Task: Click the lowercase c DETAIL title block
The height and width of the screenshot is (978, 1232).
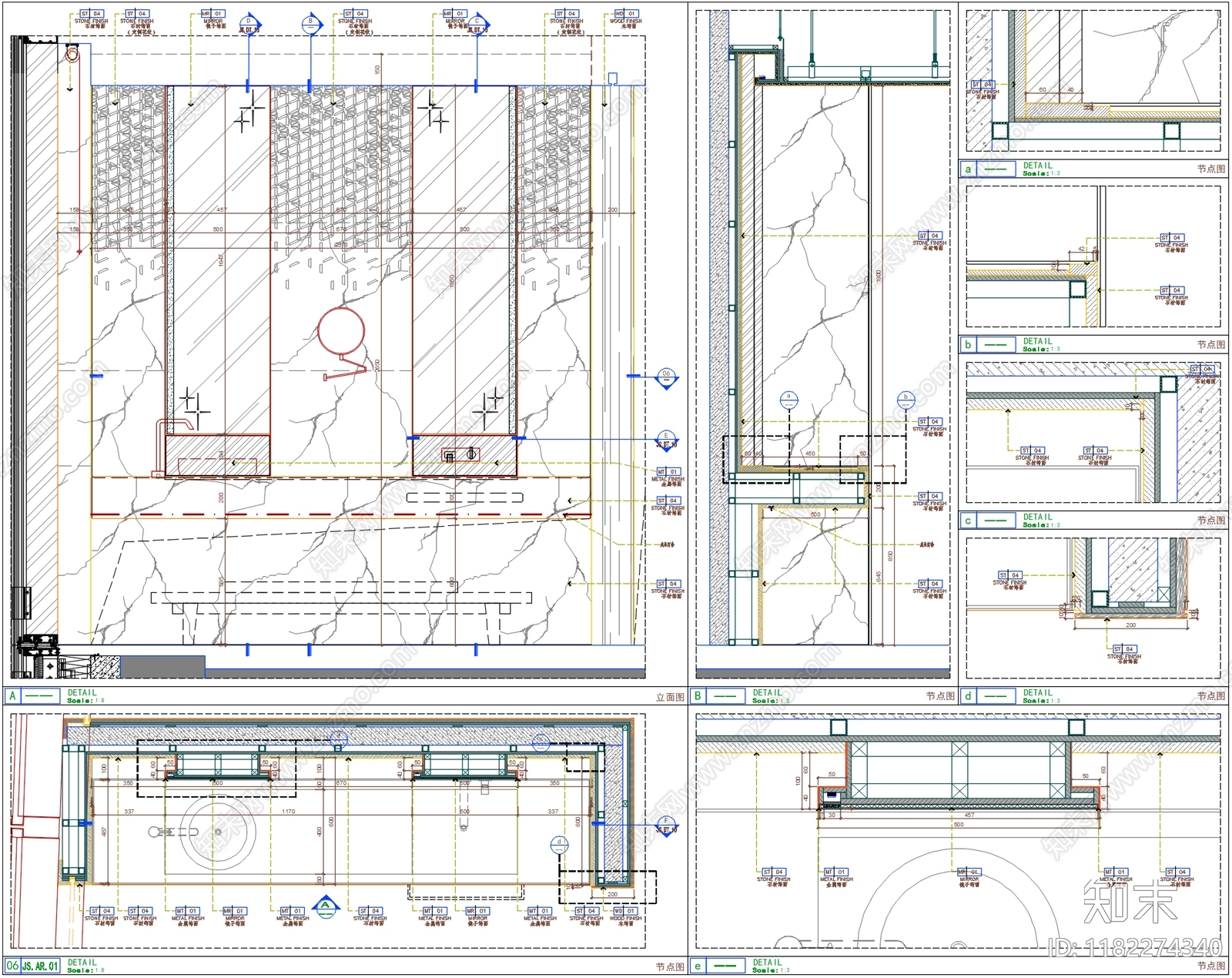Action: pyautogui.click(x=1011, y=521)
